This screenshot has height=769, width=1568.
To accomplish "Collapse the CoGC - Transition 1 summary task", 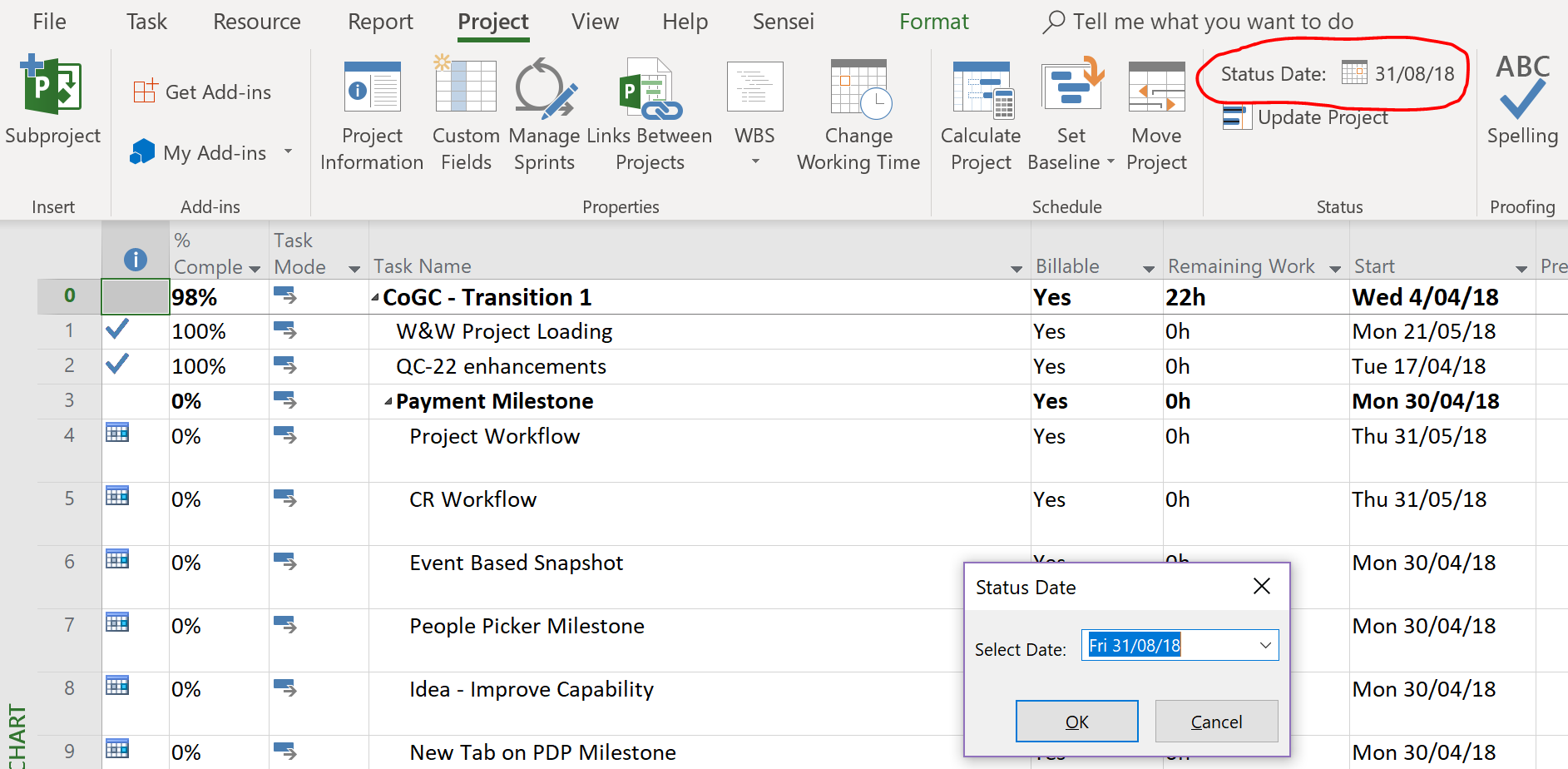I will [x=375, y=298].
